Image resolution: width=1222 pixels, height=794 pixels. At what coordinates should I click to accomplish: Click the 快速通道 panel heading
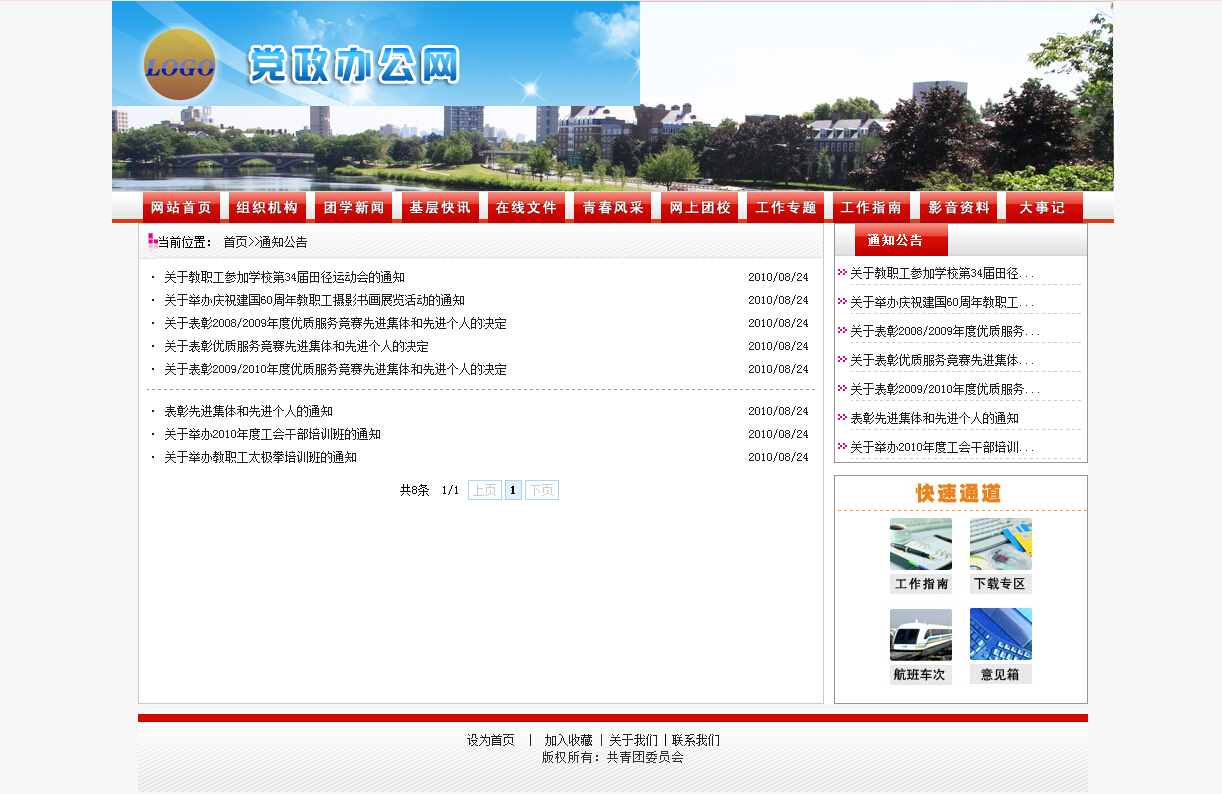click(x=958, y=493)
